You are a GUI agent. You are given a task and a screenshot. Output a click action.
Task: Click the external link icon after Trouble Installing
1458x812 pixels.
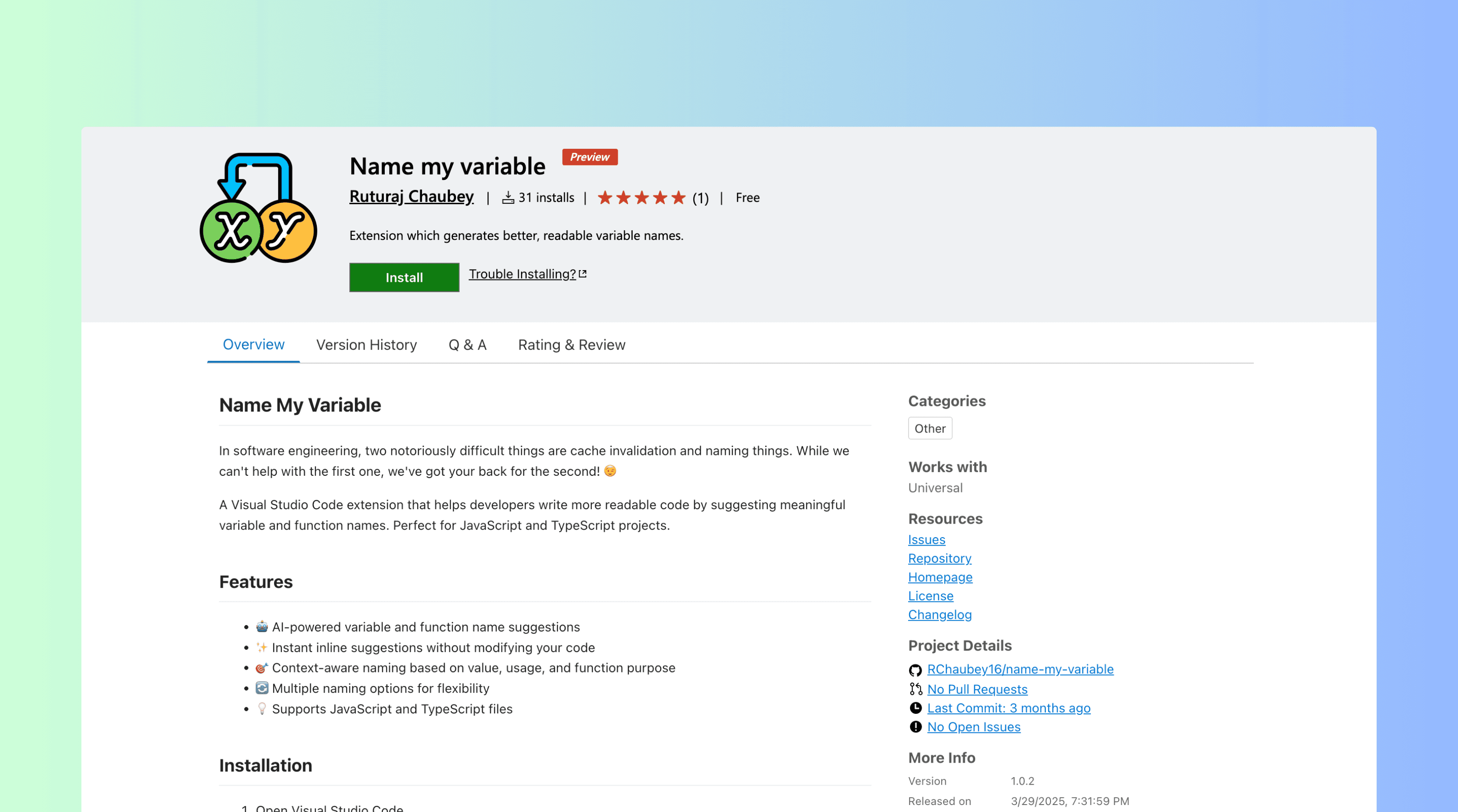[583, 273]
